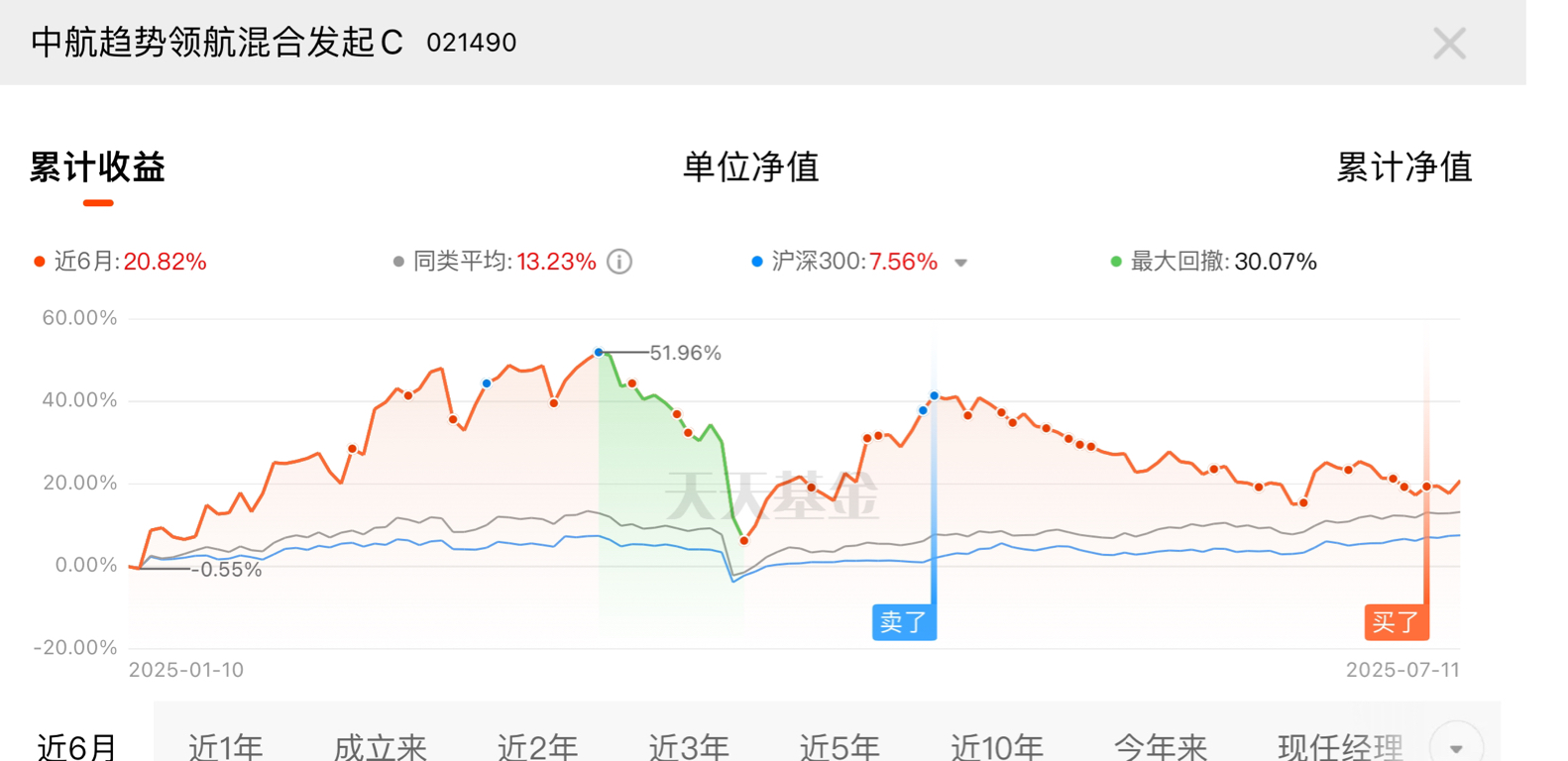This screenshot has height=761, width=1568.
Task: Click red 近6月 legend dot
Action: 40,262
